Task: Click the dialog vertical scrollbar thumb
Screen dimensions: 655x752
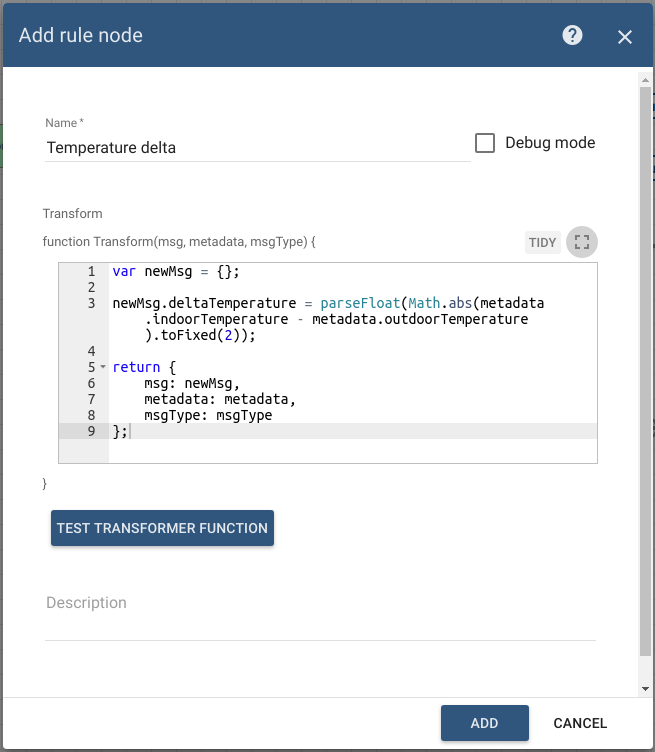Action: click(x=645, y=372)
